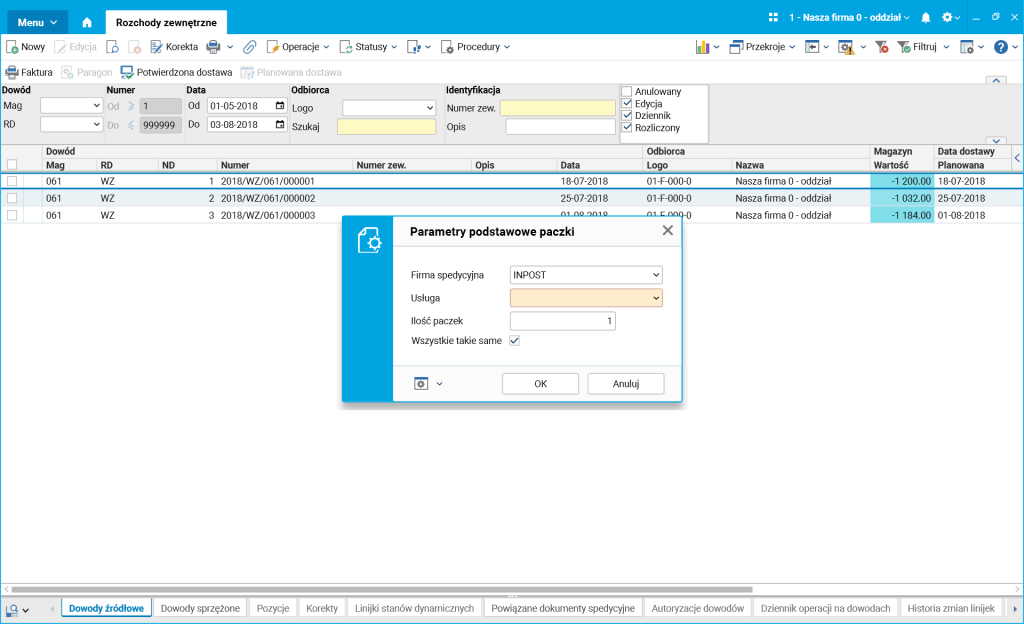1024x624 pixels.
Task: Click the printer icon in toolbar
Action: (x=213, y=47)
